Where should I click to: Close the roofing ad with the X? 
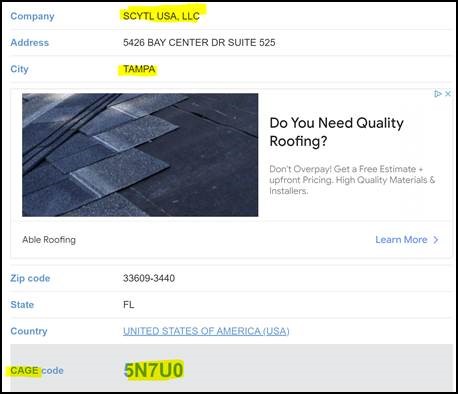[448, 94]
